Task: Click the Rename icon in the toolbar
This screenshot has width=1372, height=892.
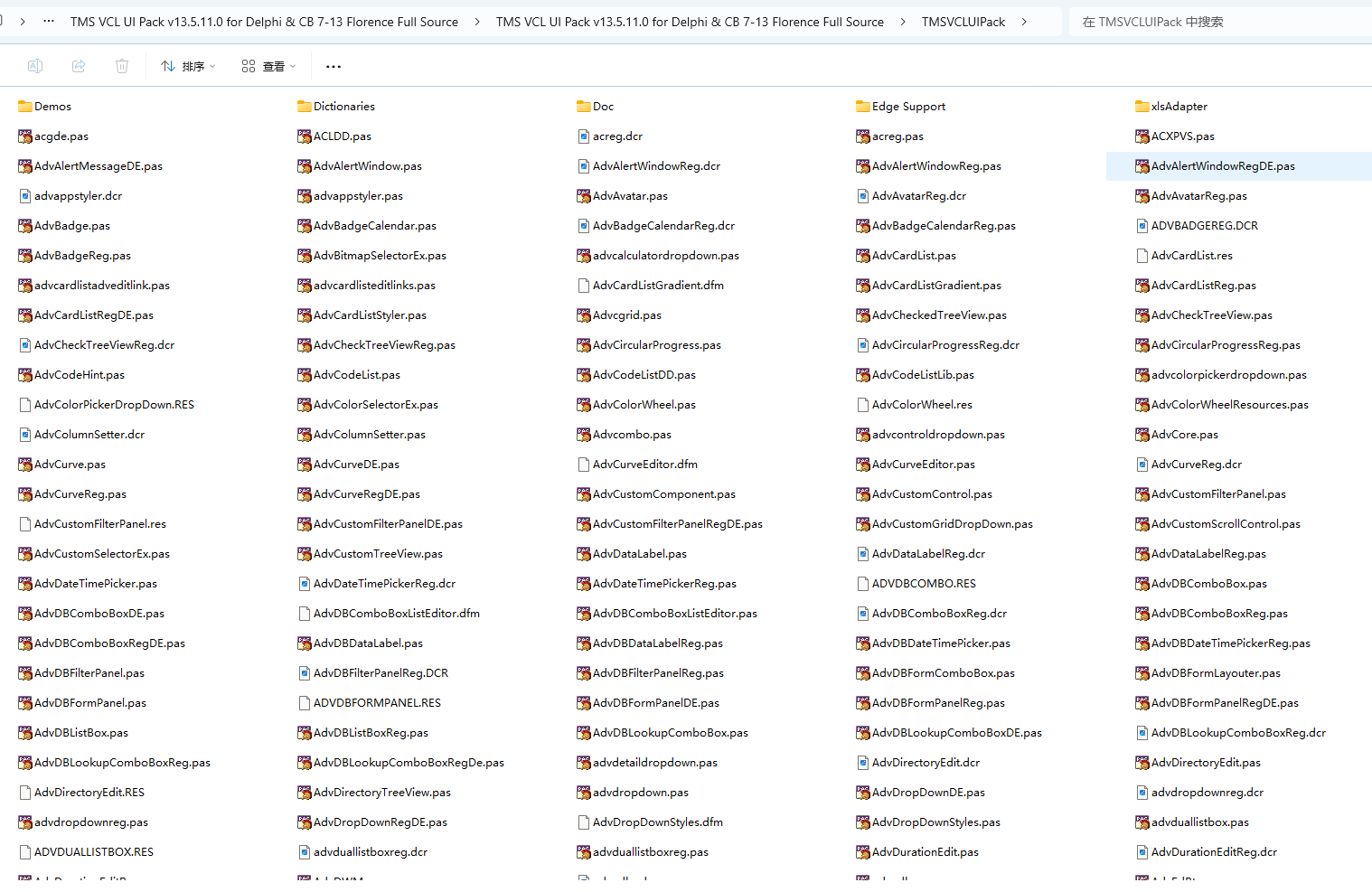Action: coord(35,66)
